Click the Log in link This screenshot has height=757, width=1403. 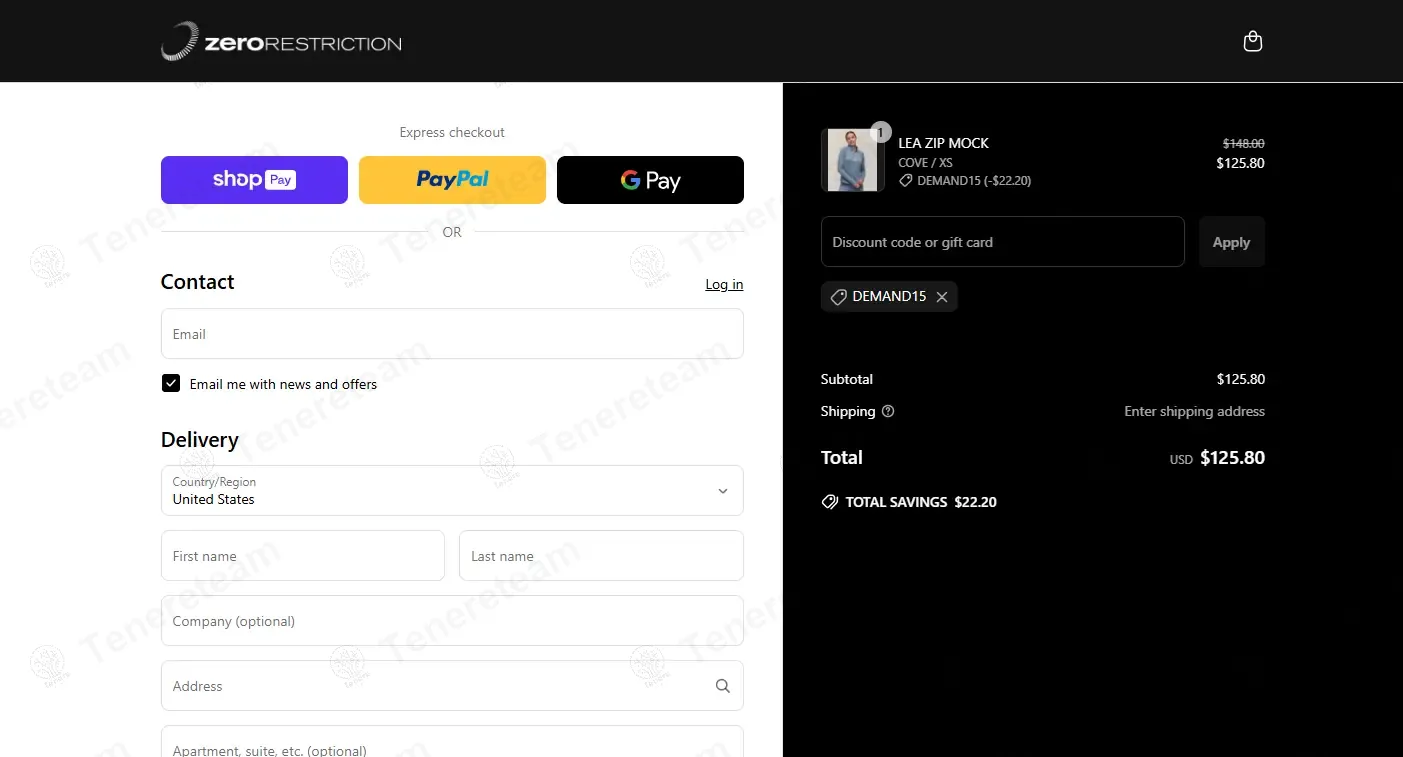(724, 285)
